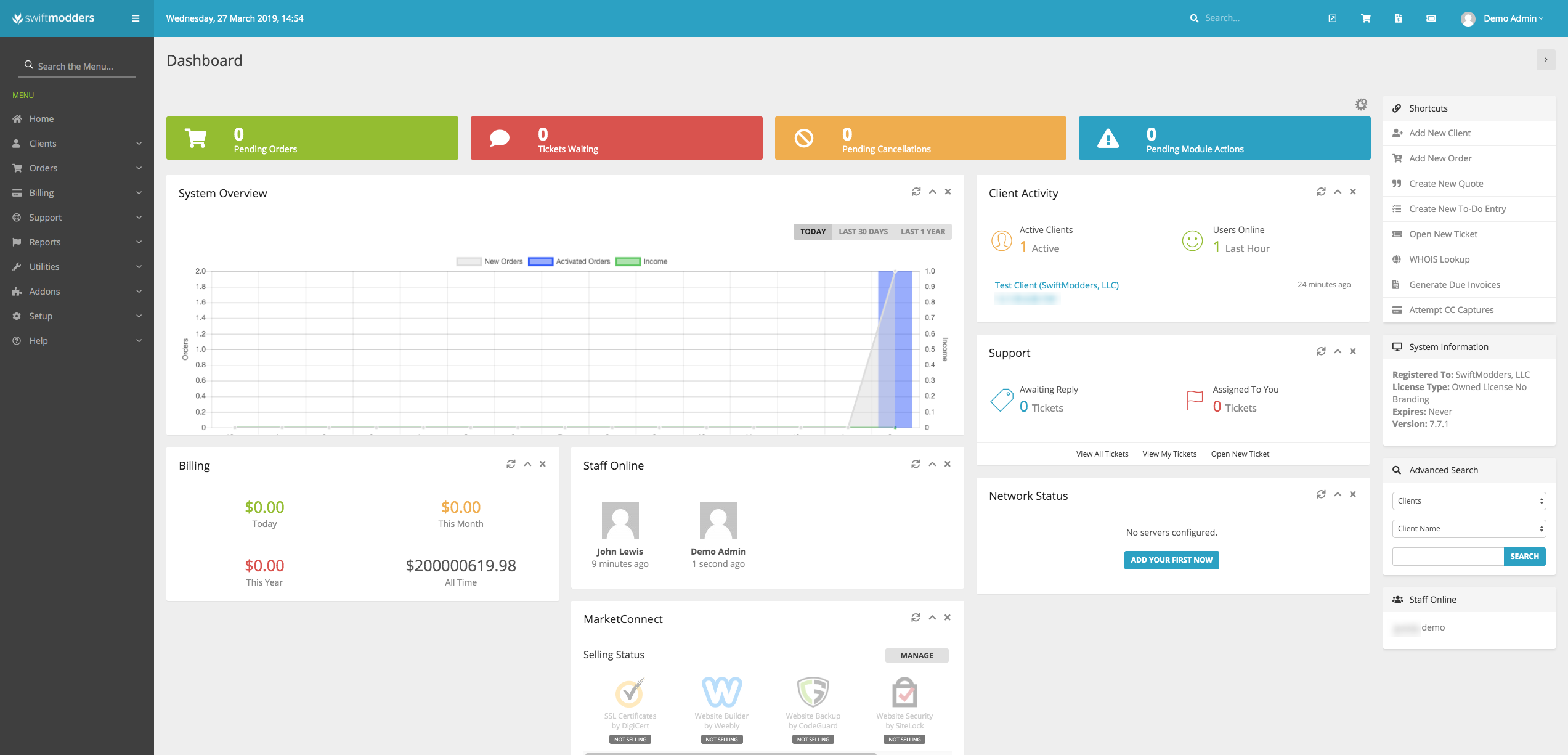Toggle Income chart legend item
The height and width of the screenshot is (755, 1568).
click(x=641, y=261)
